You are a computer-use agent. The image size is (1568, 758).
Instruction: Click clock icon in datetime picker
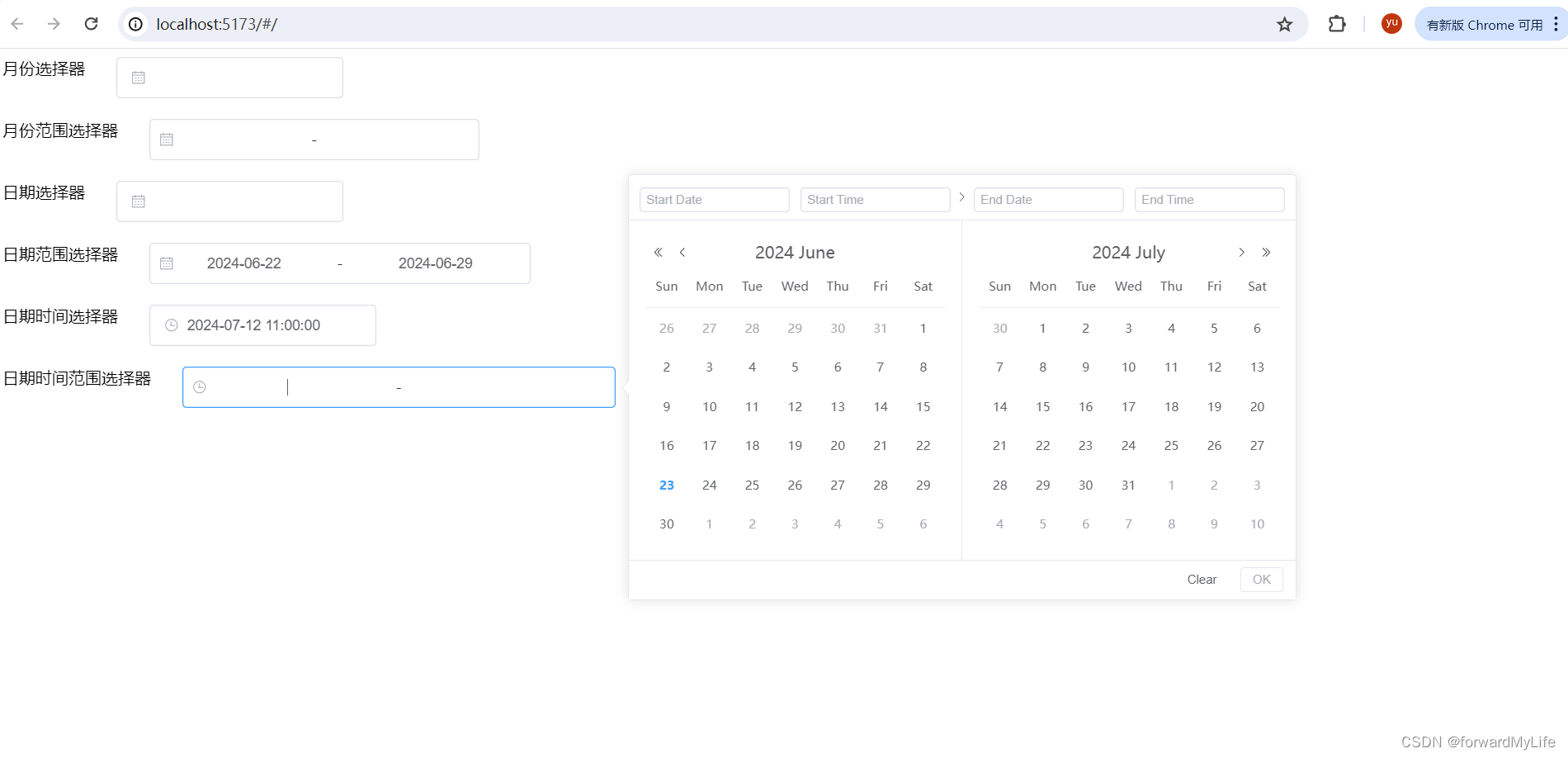point(172,325)
